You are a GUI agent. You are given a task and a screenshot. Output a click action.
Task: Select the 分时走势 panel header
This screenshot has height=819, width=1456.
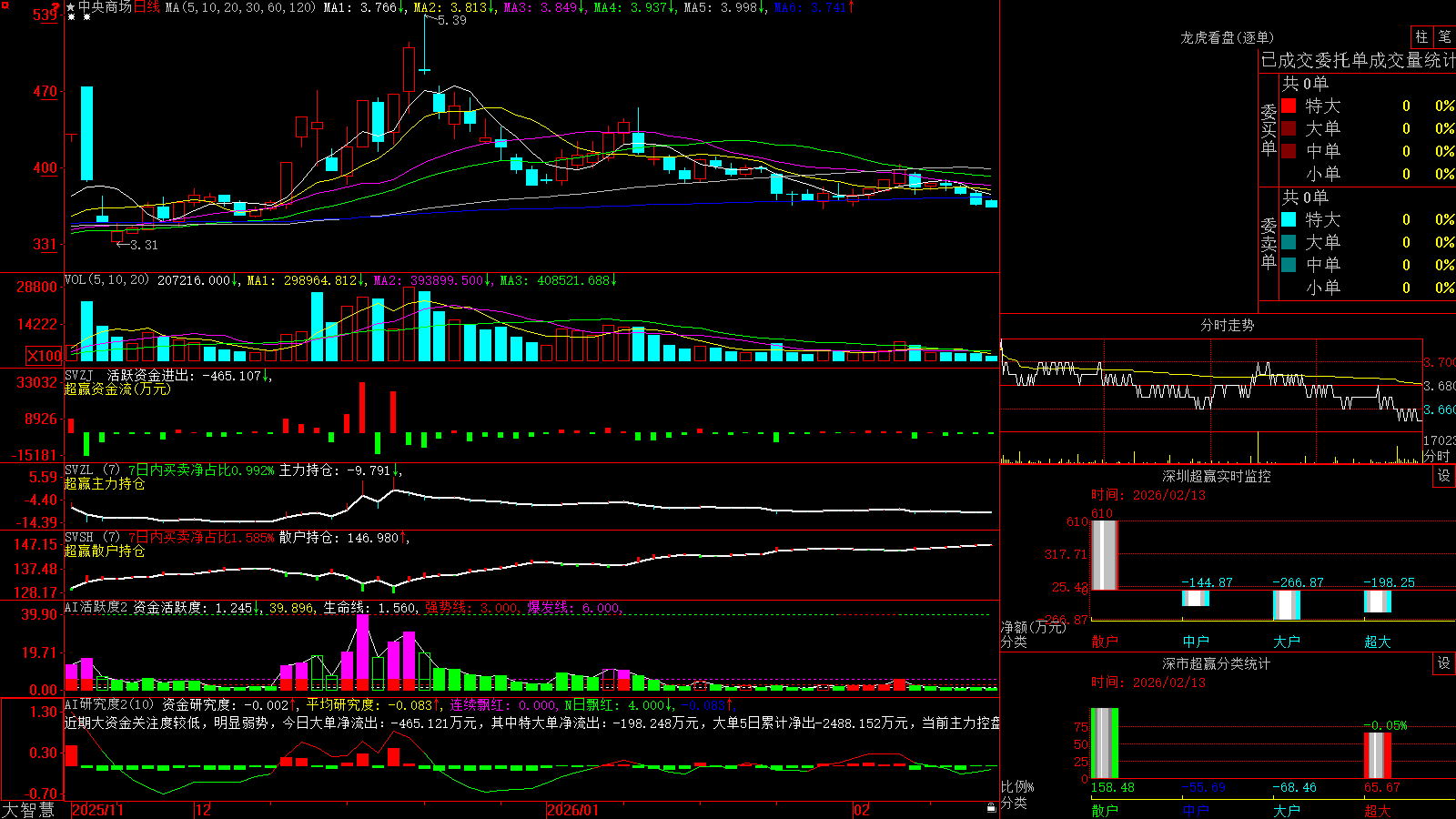(x=1227, y=325)
